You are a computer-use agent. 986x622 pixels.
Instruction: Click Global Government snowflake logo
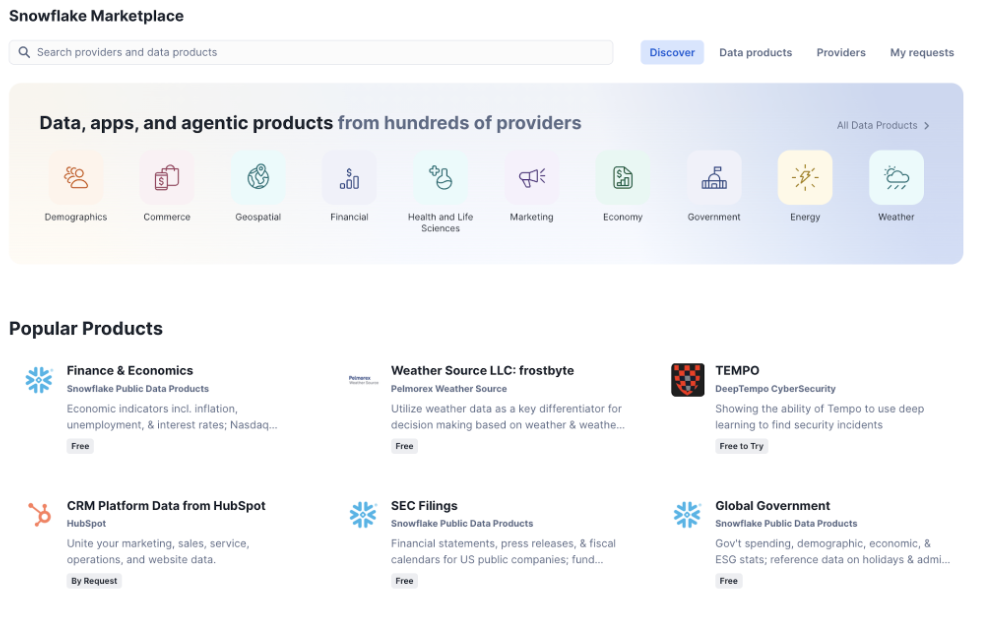(x=687, y=514)
